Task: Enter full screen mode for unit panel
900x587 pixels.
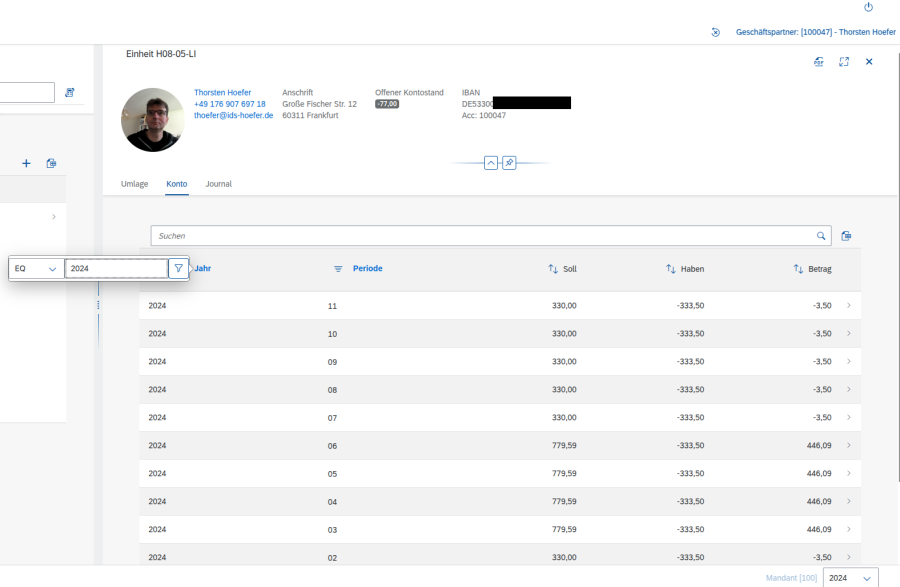Action: pyautogui.click(x=844, y=61)
